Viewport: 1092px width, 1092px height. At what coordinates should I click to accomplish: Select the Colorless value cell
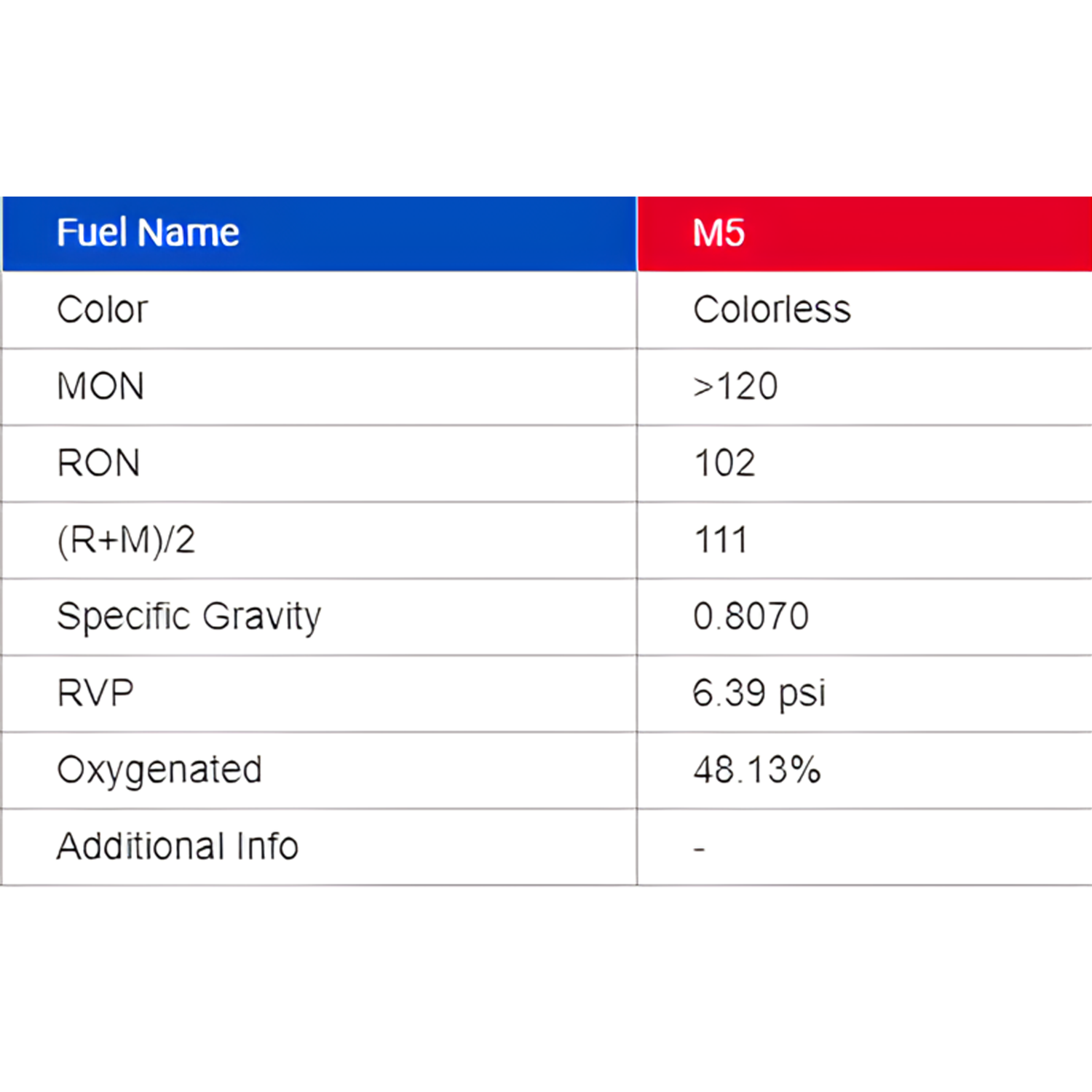pos(772,310)
